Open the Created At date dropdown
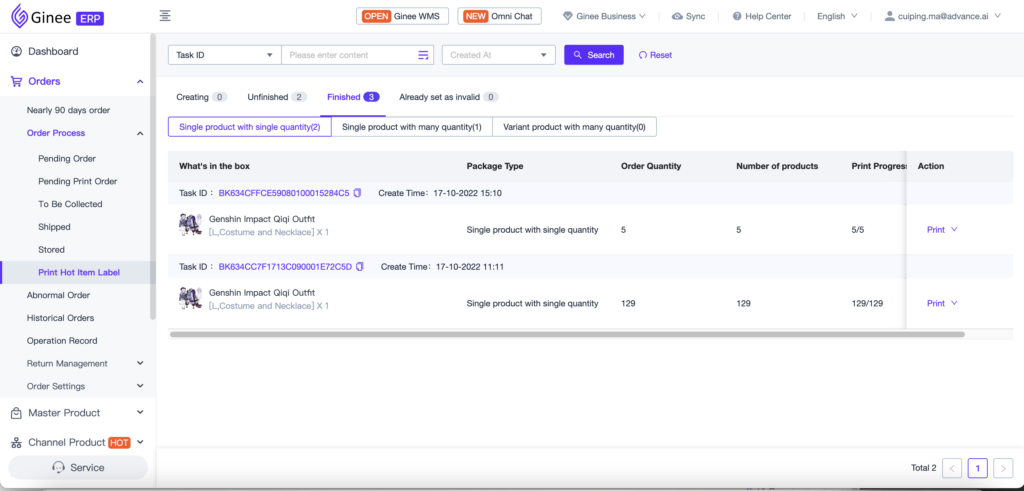Viewport: 1024px width, 491px height. coord(499,55)
